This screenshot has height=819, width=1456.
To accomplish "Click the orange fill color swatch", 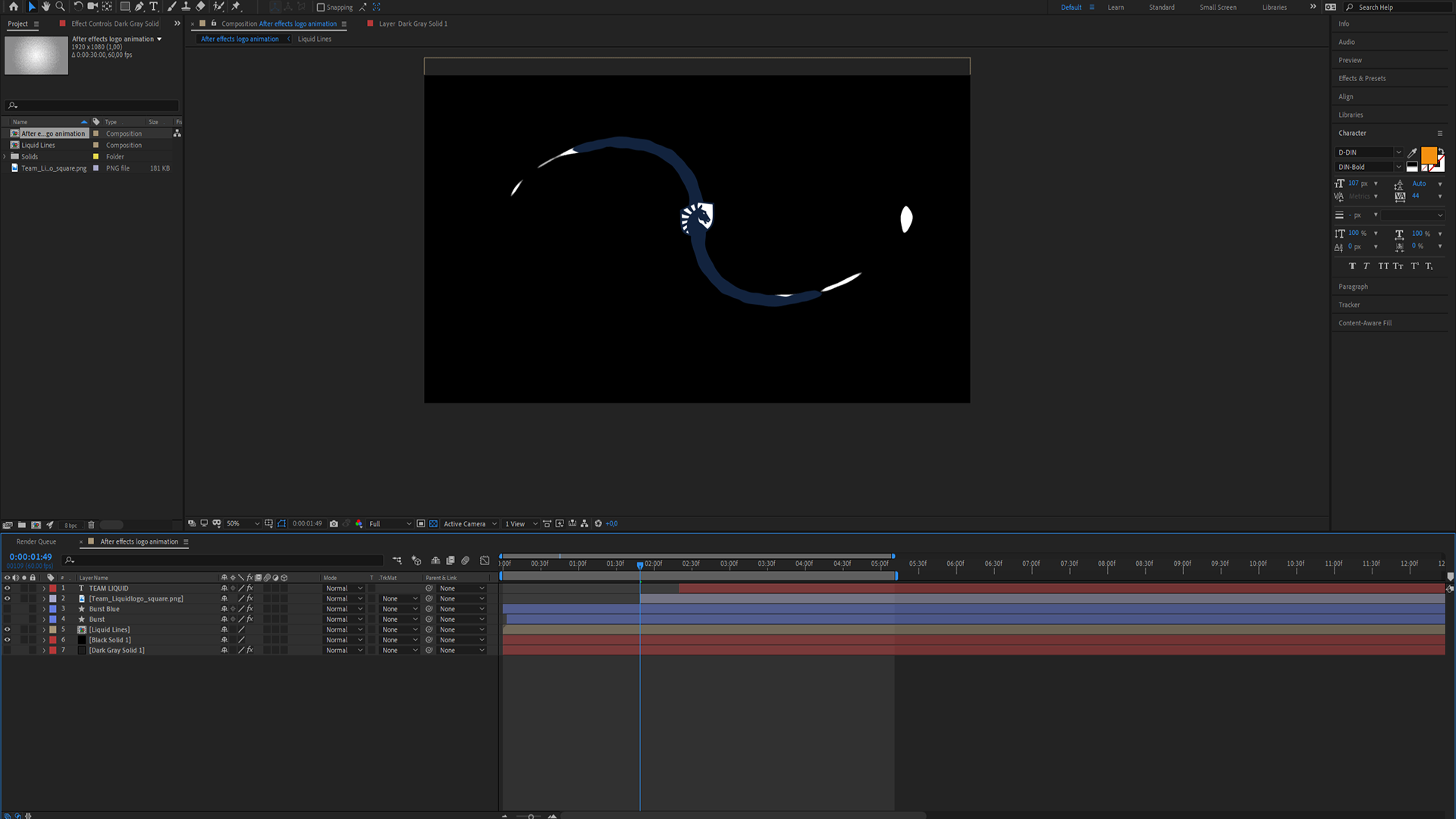I will 1429,155.
